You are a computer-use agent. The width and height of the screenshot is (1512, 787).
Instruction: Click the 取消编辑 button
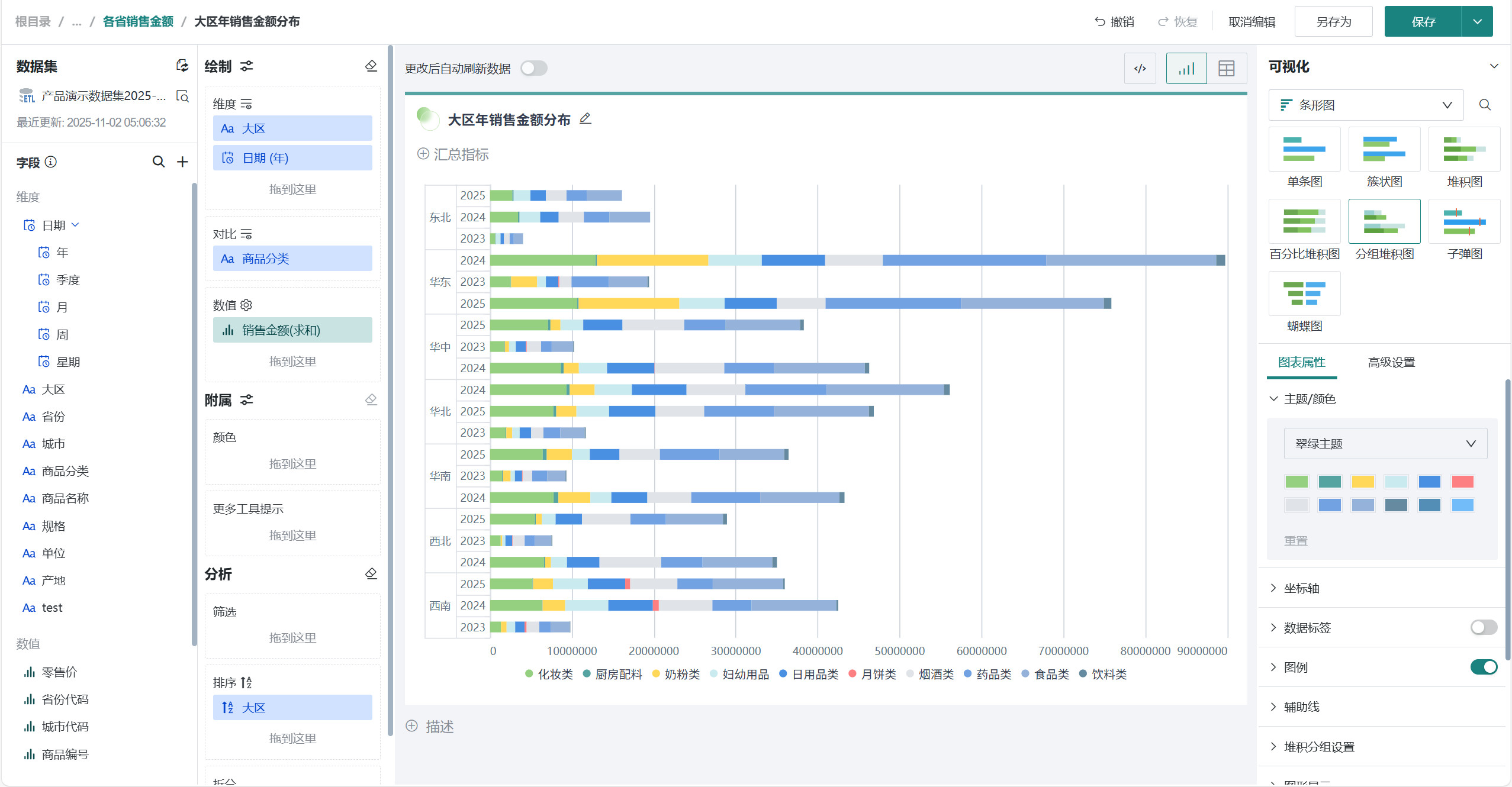click(1252, 22)
